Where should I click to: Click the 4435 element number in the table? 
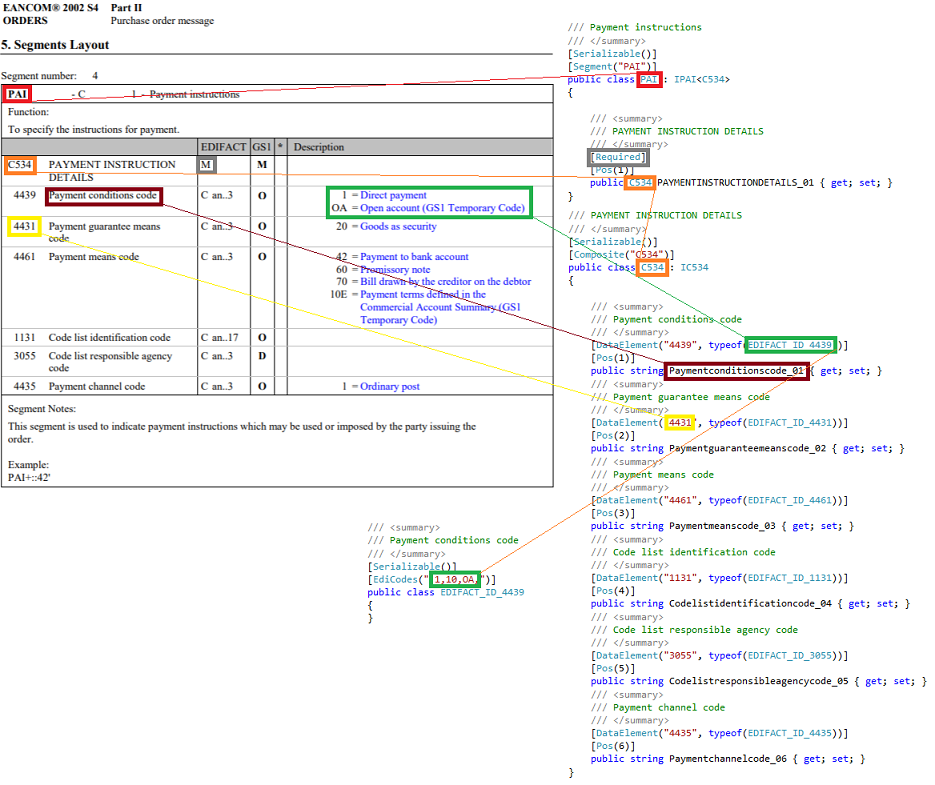(x=24, y=387)
